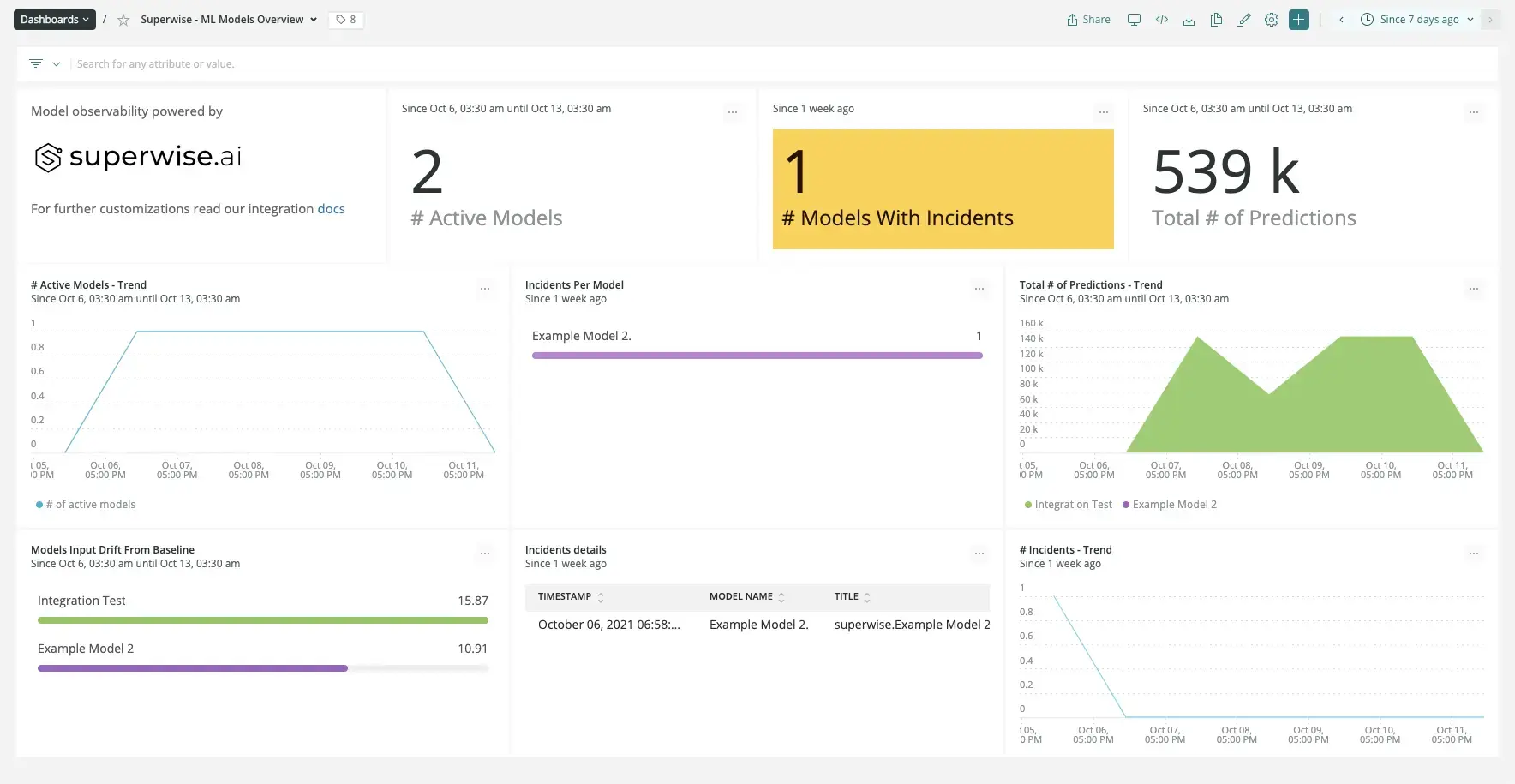Click the filter icon in the search bar
This screenshot has width=1515, height=784.
click(36, 63)
